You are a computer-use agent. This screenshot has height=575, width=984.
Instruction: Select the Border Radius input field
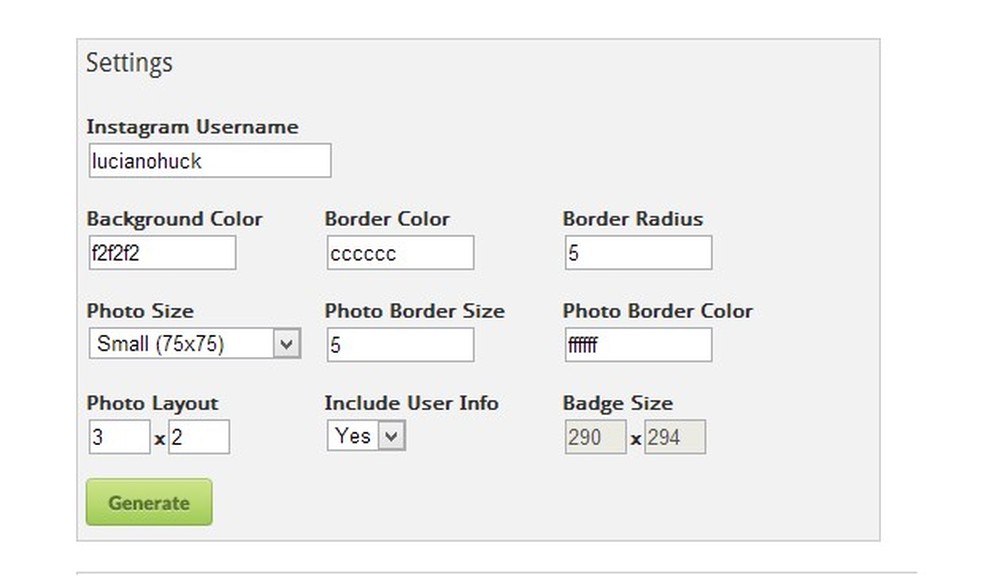[x=637, y=253]
